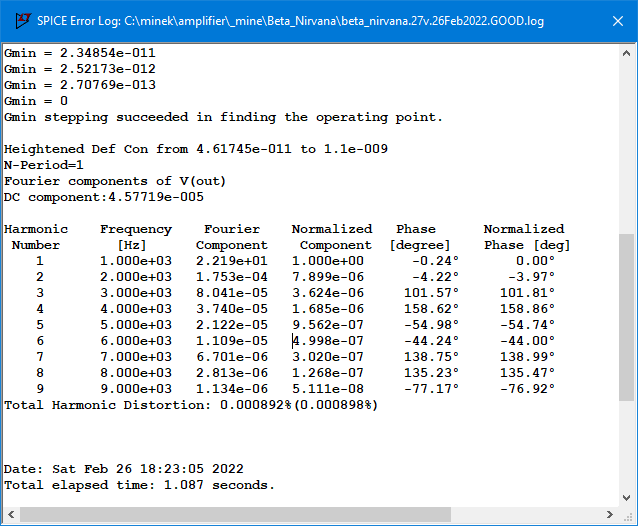Click the DC component value 4.57719e-005
Viewport: 638px width, 526px height.
[156, 197]
